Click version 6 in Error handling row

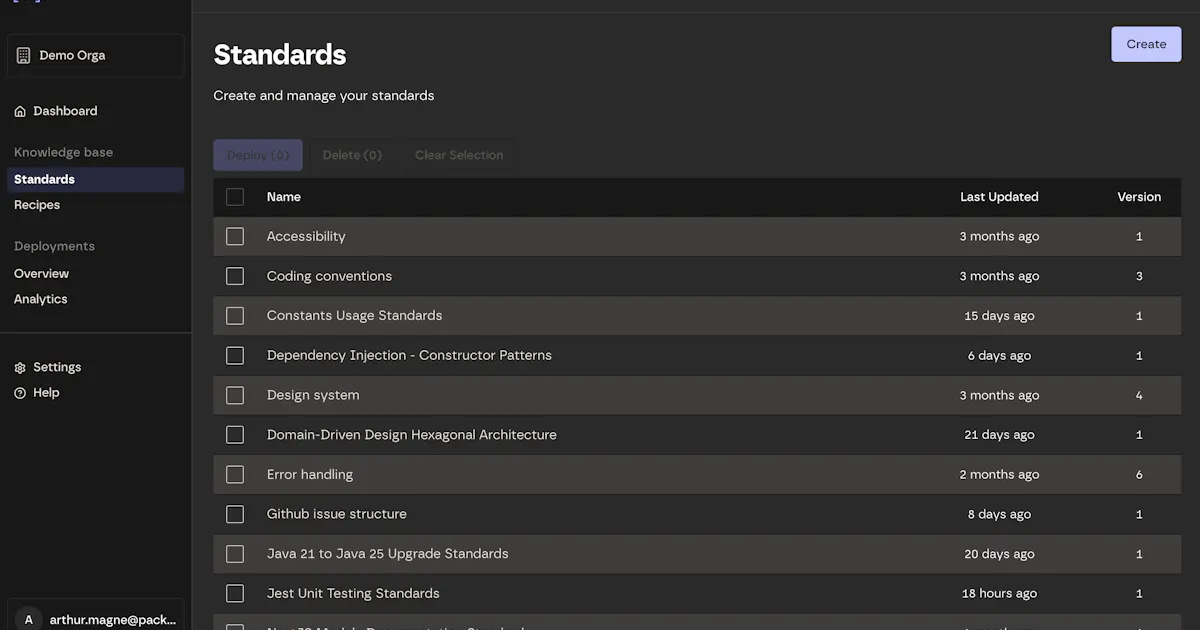[1139, 475]
